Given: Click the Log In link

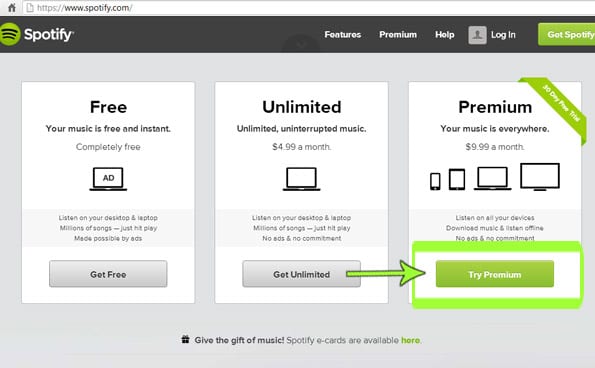Looking at the screenshot, I should [503, 35].
